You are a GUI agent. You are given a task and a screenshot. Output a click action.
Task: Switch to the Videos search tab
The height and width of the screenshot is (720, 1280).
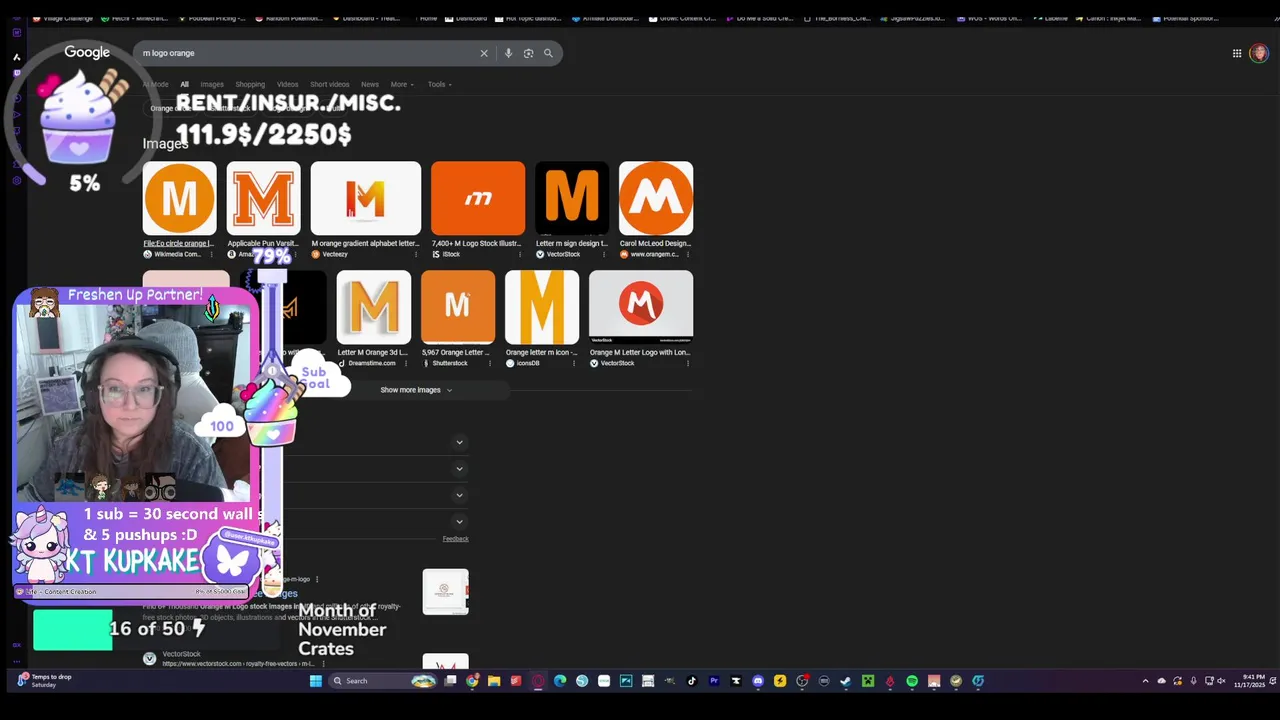click(287, 84)
